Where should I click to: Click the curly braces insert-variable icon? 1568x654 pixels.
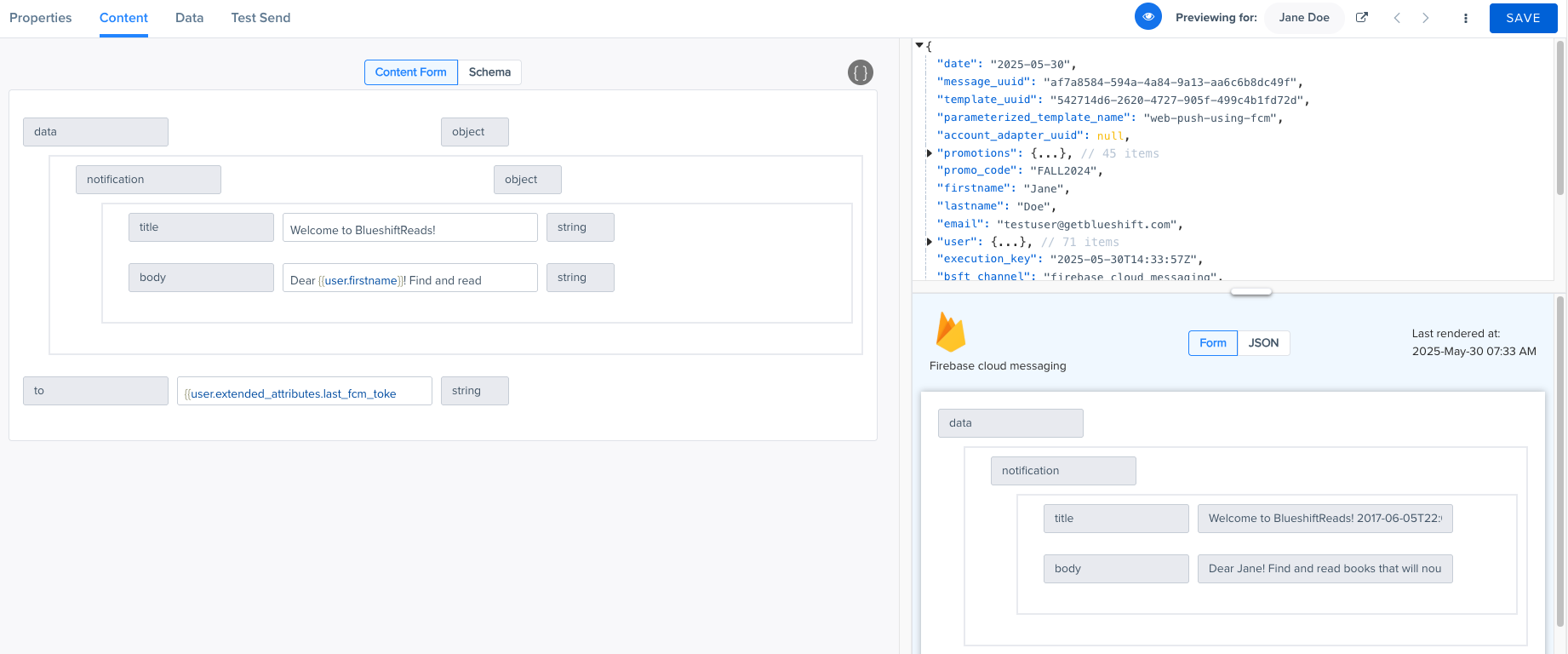(x=861, y=72)
